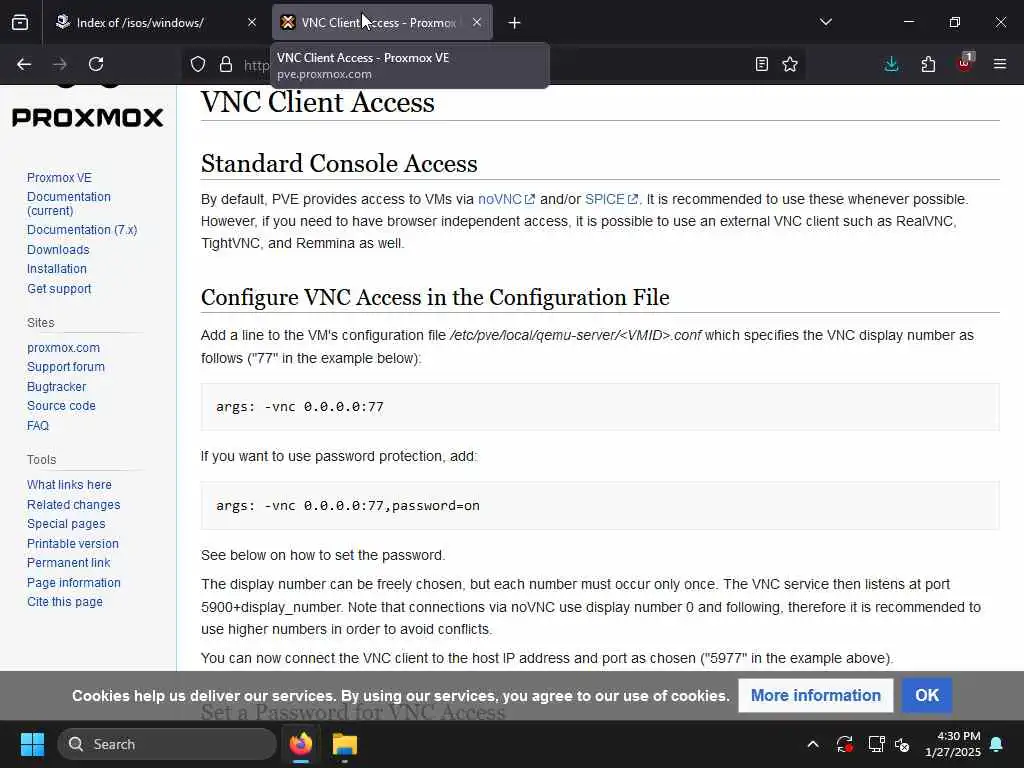This screenshot has width=1024, height=768.
Task: Click Cite this page link
Action: (65, 601)
